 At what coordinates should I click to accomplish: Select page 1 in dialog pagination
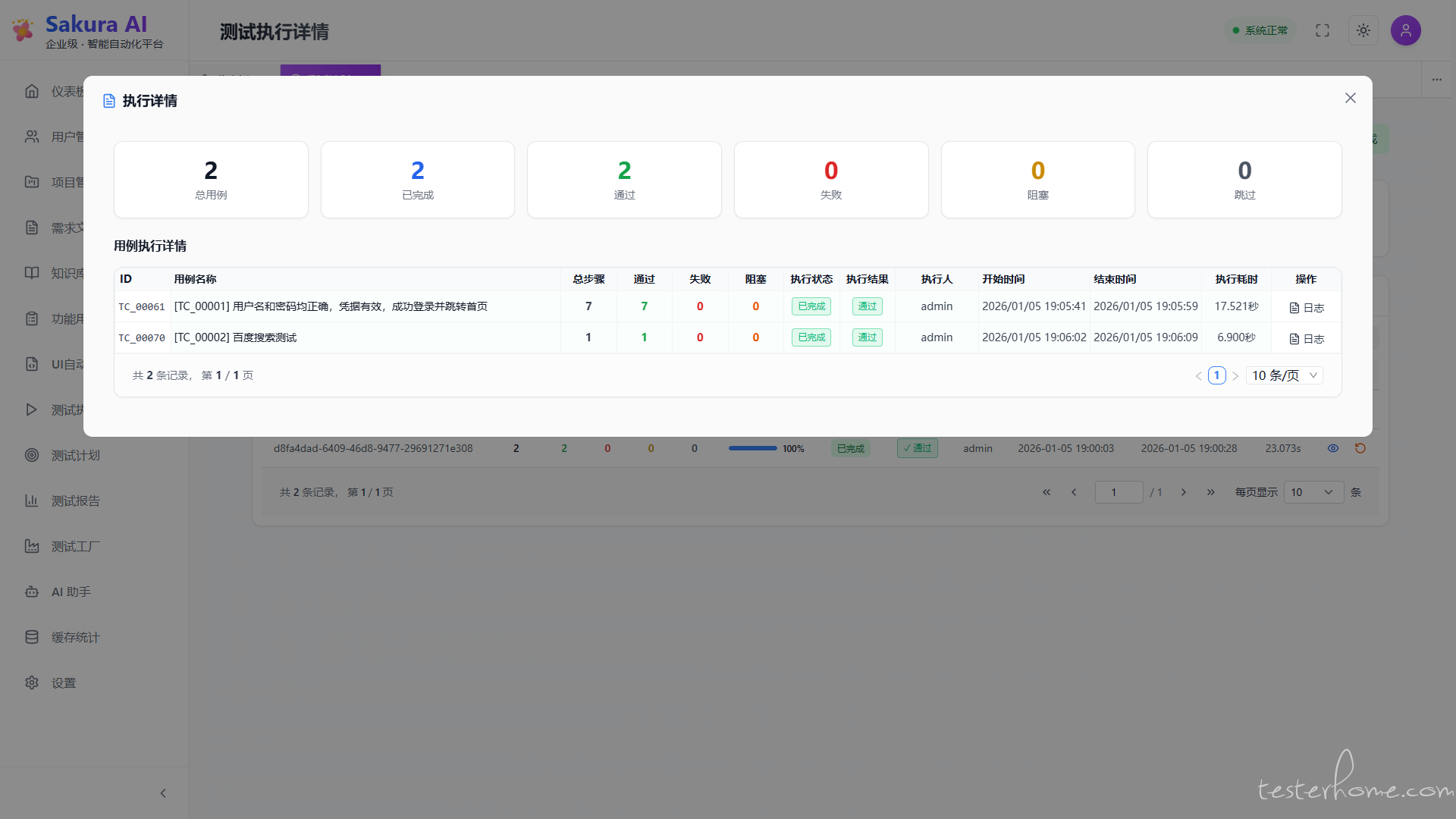pos(1216,375)
